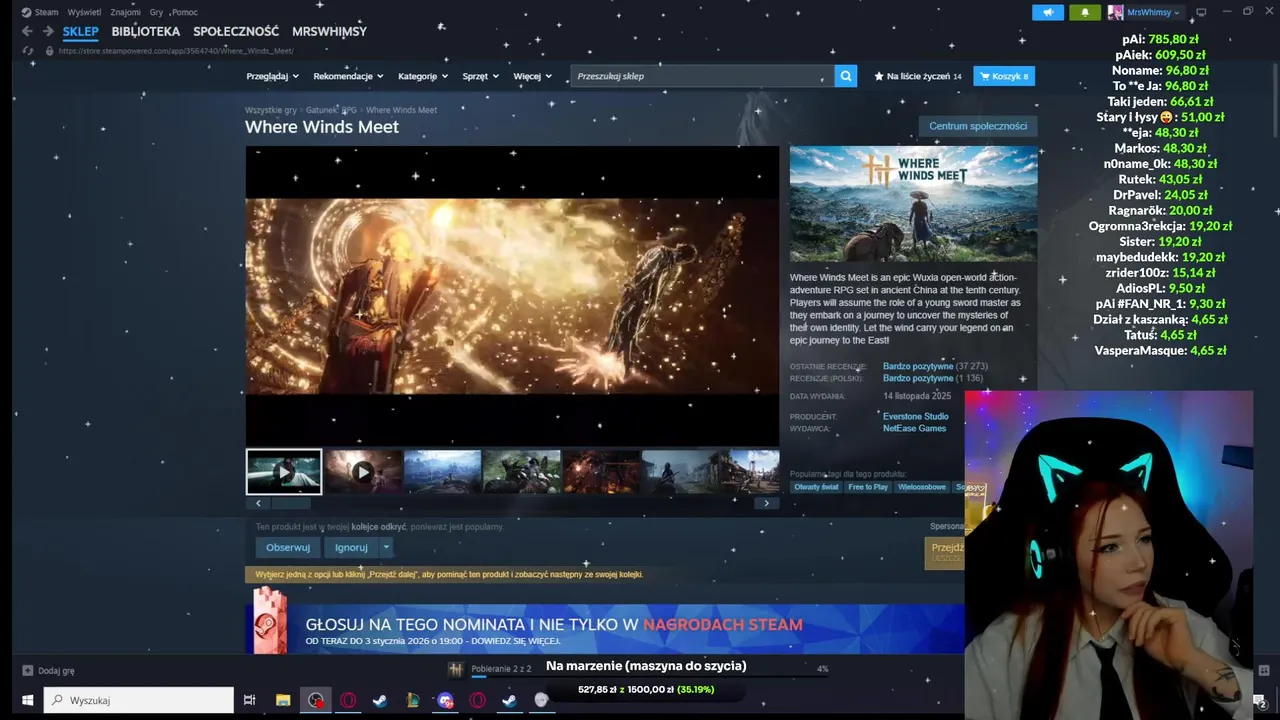The image size is (1280, 720).
Task: Go forward with the Steam forward arrow
Action: [x=47, y=31]
